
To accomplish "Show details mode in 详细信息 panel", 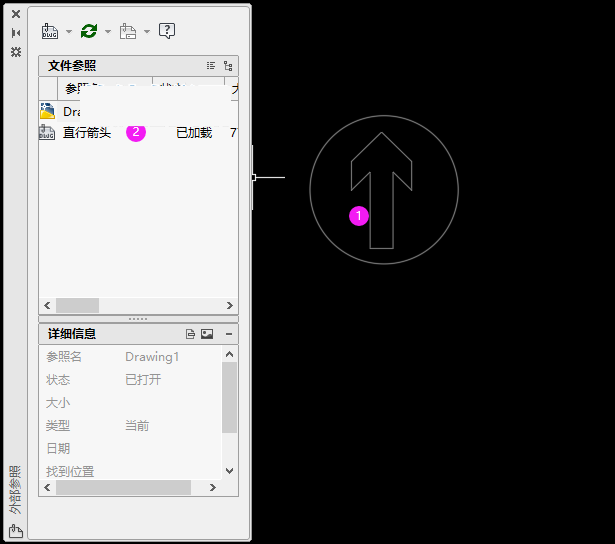I will [x=190, y=334].
